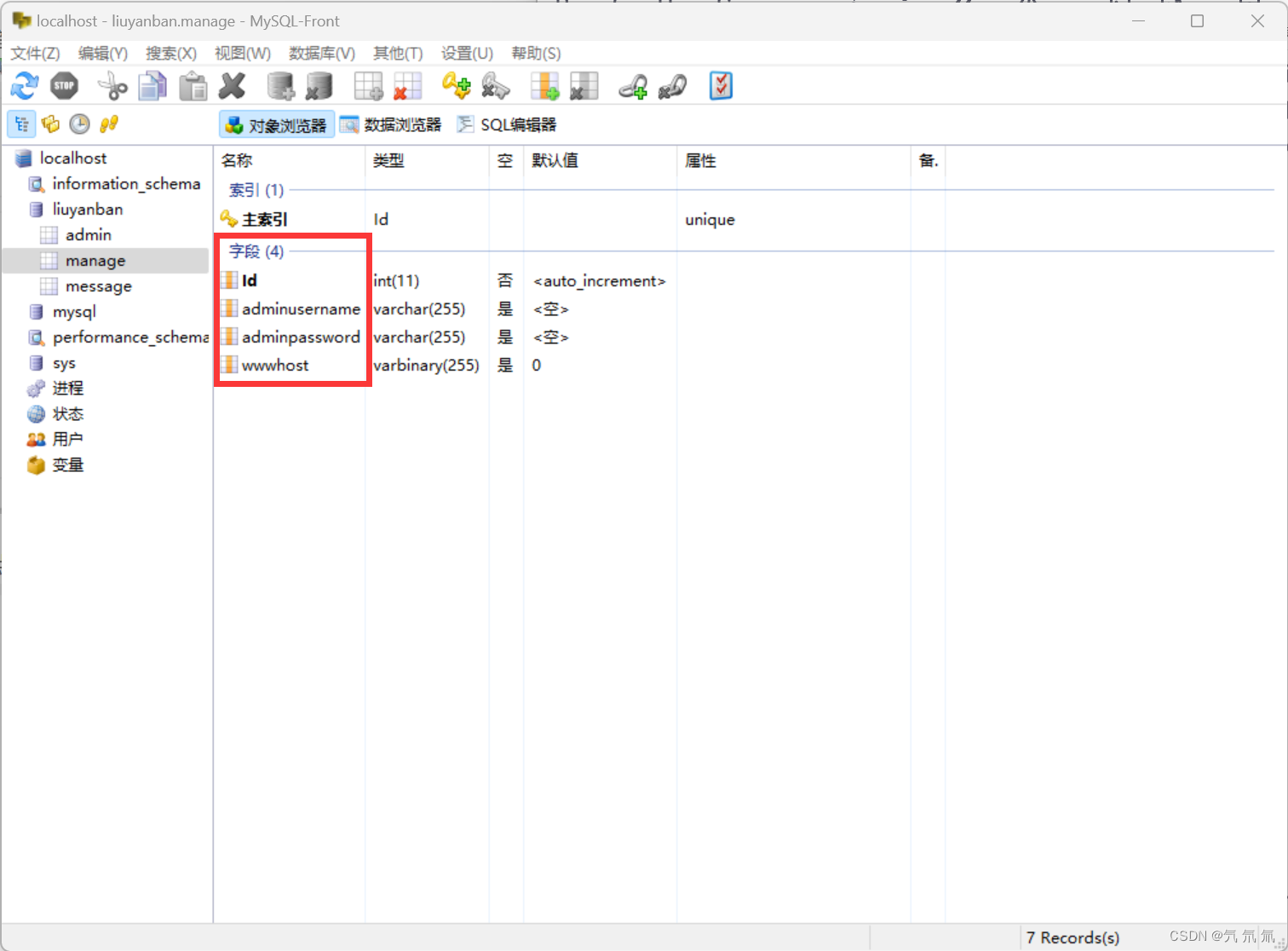Click the Refresh arrows toolbar icon
Viewport: 1288px width, 951px height.
(x=24, y=85)
